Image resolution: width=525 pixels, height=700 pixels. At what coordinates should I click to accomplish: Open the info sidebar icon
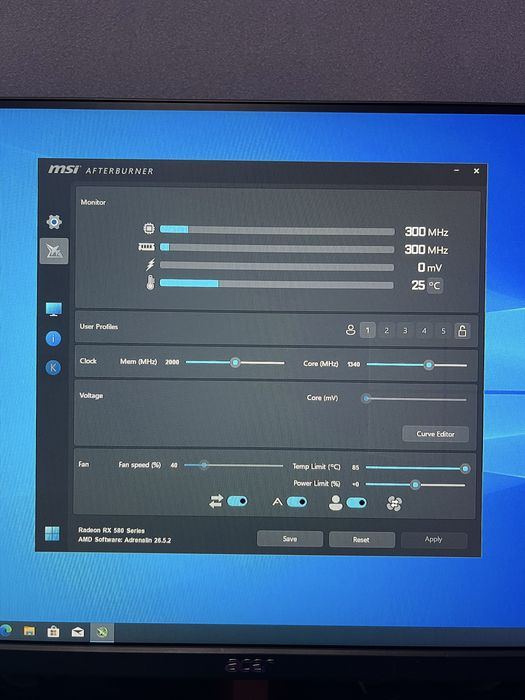point(53,339)
